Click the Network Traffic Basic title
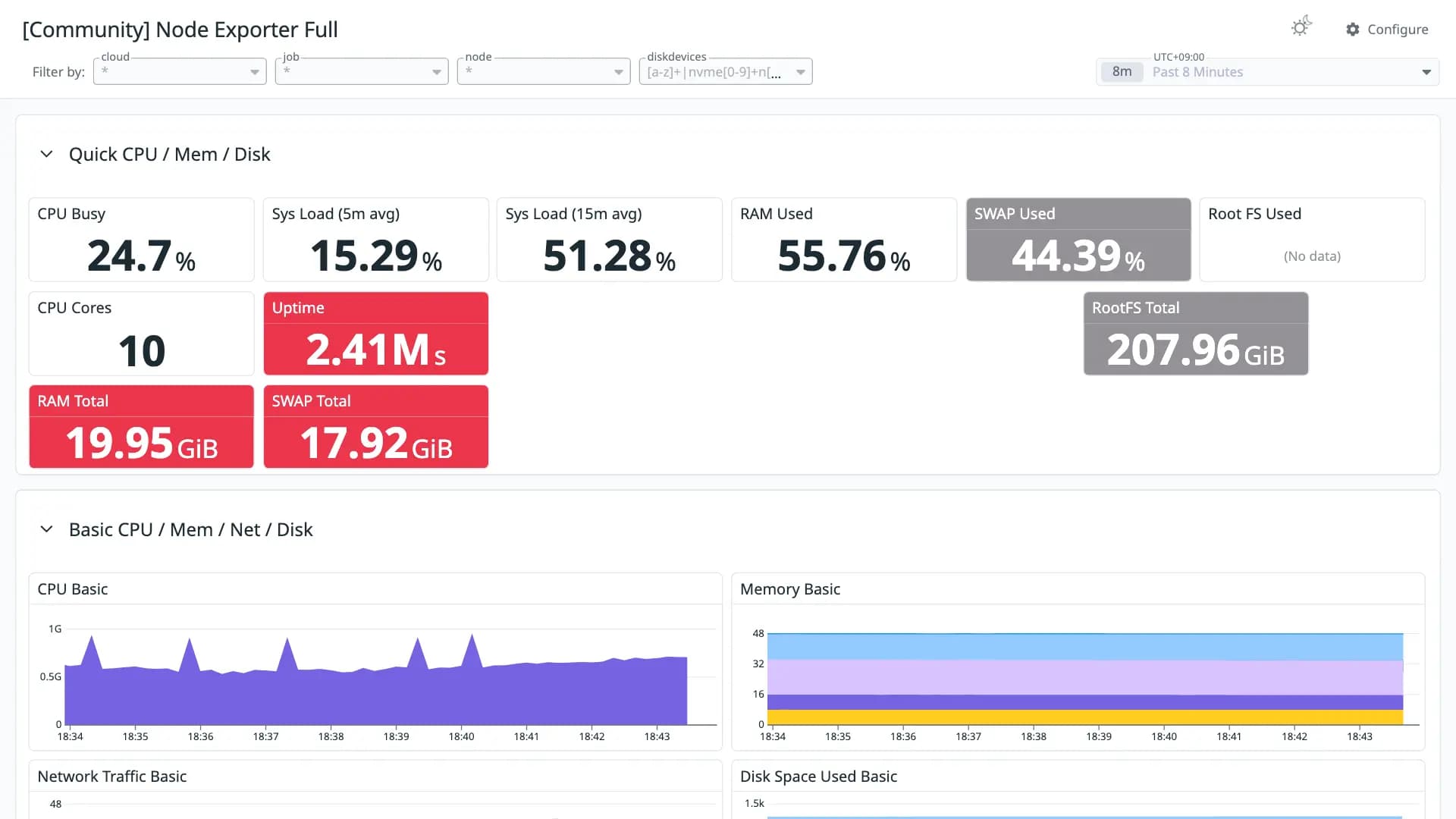The image size is (1456, 819). click(x=112, y=777)
